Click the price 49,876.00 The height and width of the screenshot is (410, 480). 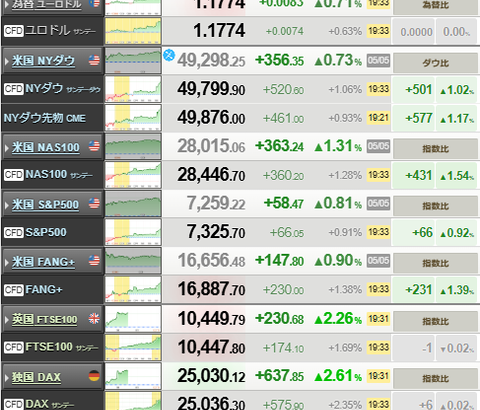point(211,118)
